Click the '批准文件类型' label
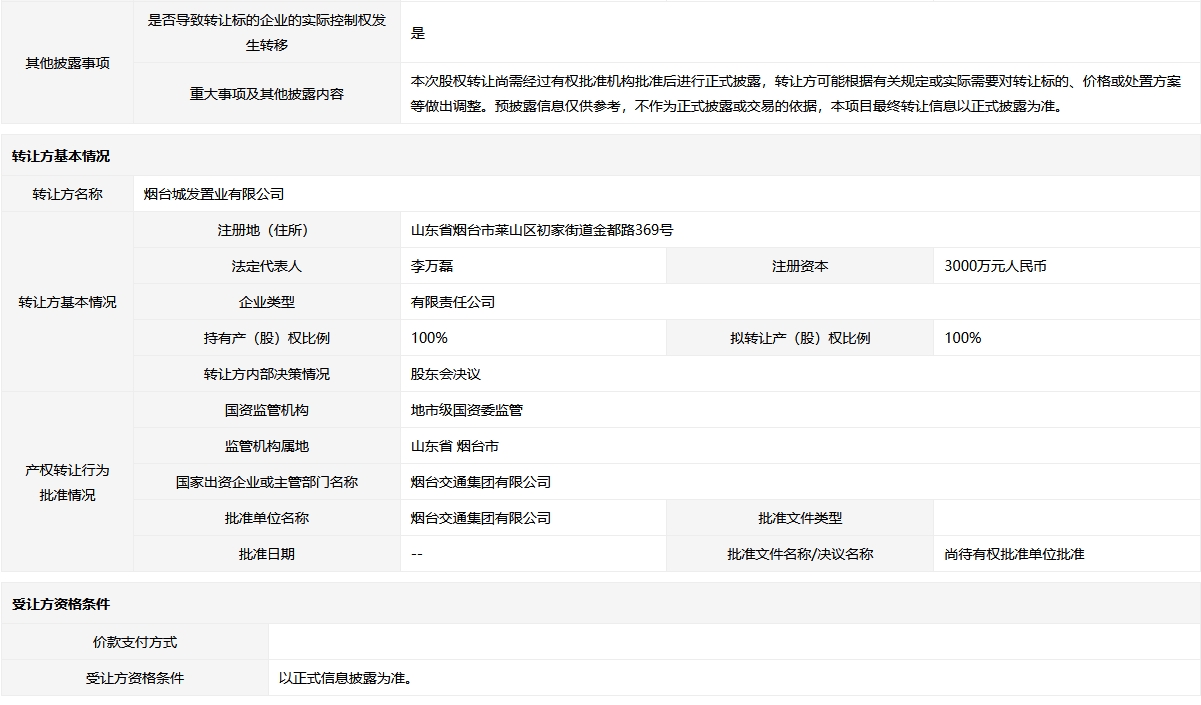This screenshot has height=705, width=1201. (800, 518)
